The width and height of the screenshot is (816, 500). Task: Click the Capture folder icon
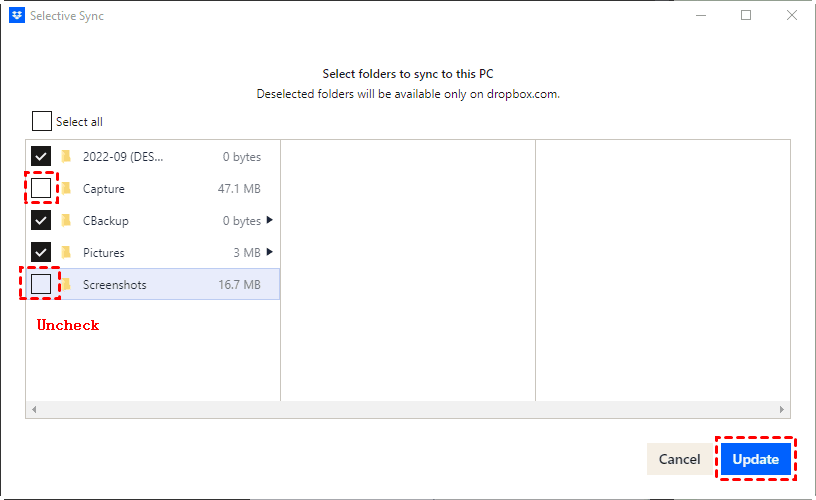pyautogui.click(x=66, y=188)
